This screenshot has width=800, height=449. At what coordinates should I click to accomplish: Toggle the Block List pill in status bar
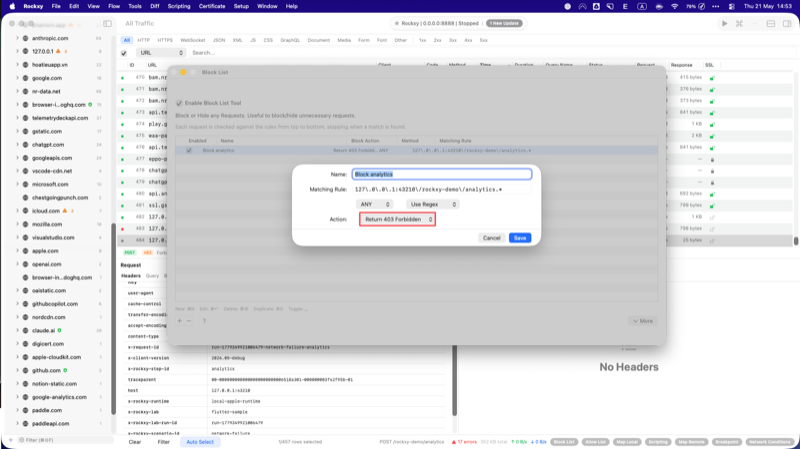coord(564,442)
